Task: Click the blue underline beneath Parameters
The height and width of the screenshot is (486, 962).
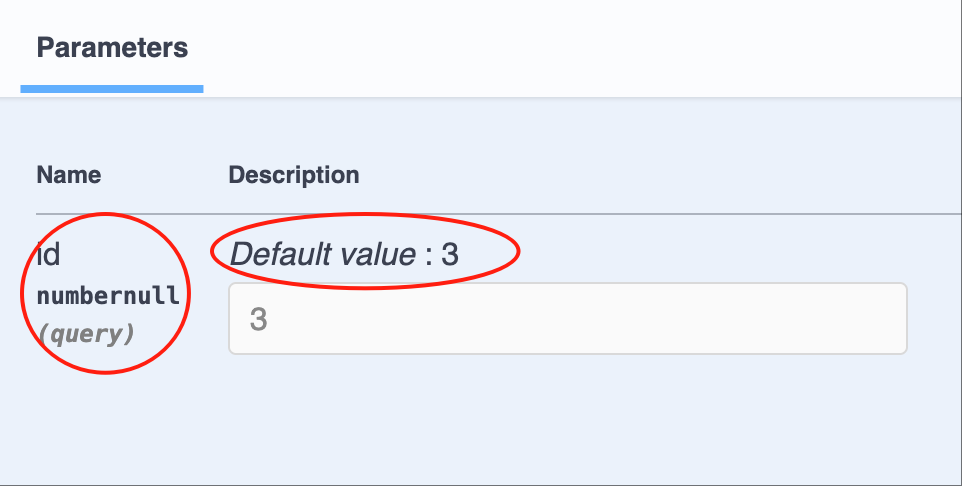Action: click(112, 89)
